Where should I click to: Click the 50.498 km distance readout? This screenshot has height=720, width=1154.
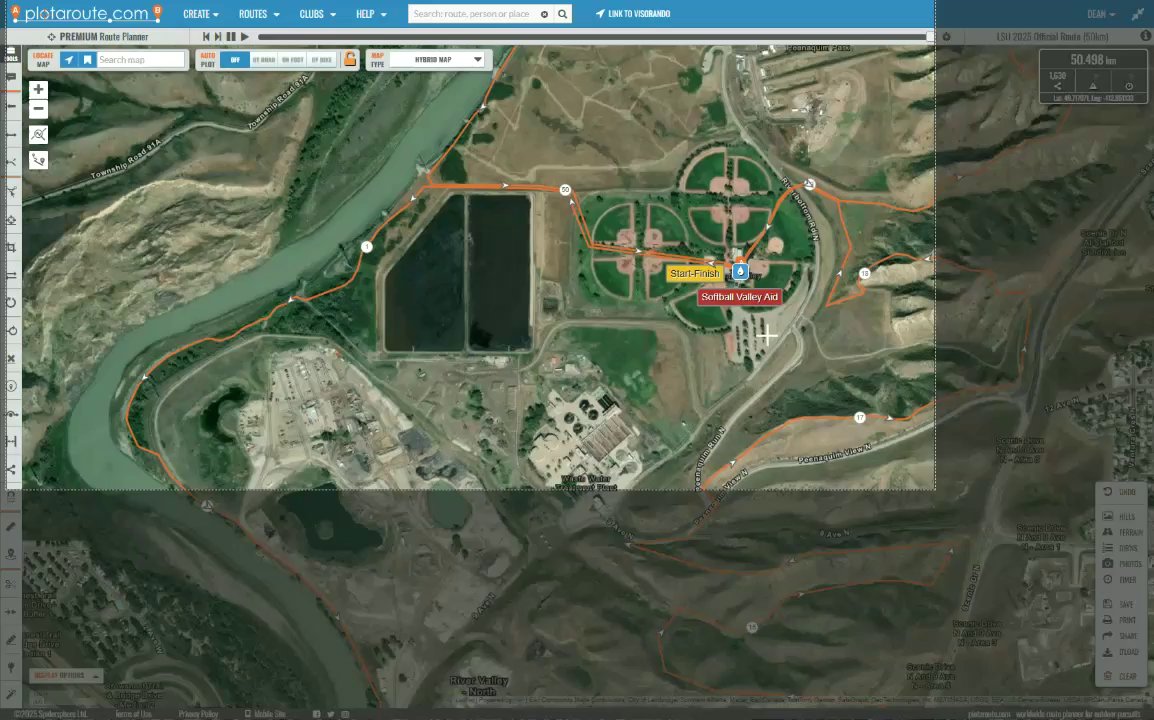coord(1093,60)
